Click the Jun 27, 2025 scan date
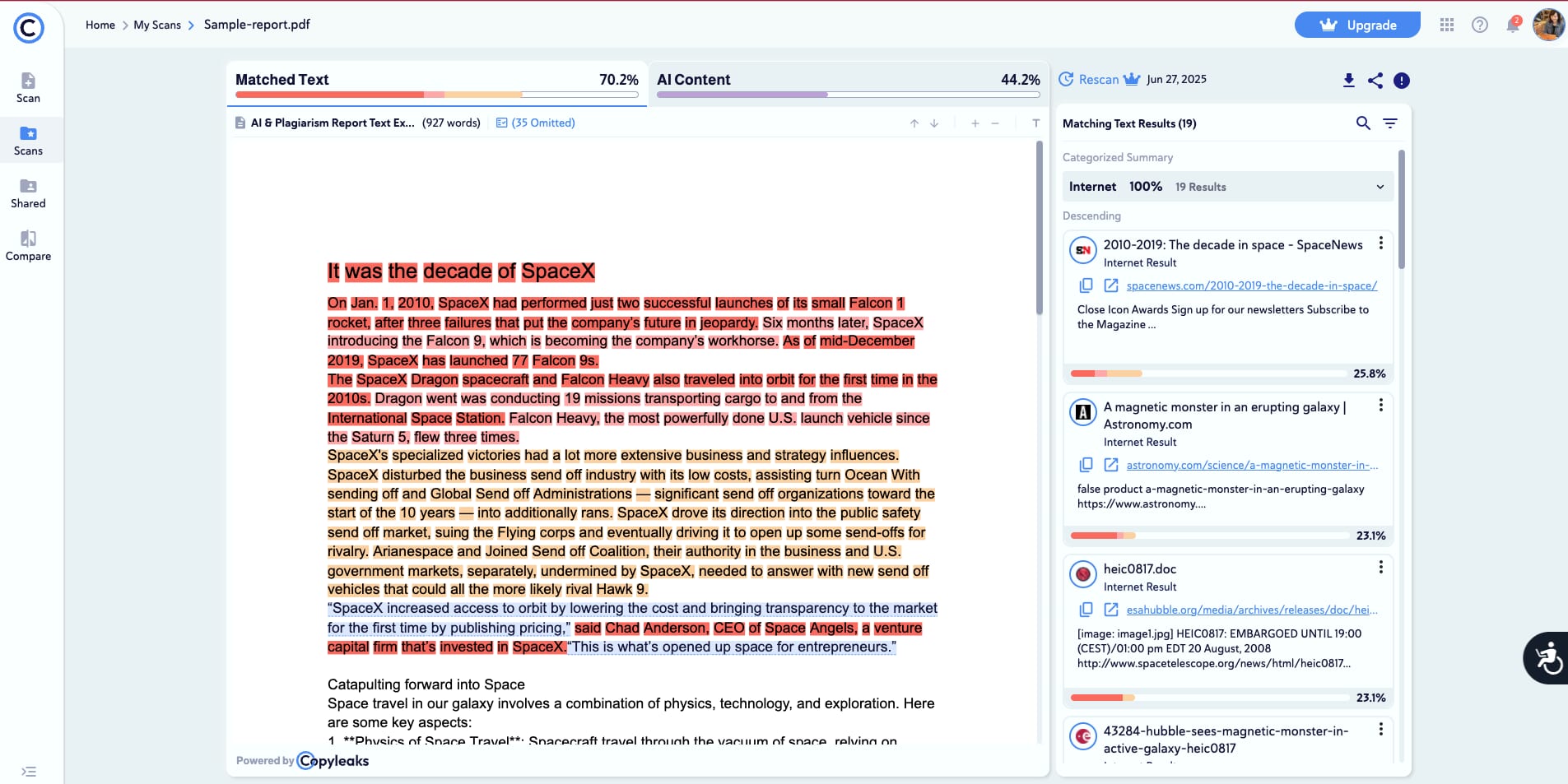This screenshot has height=784, width=1568. (1176, 80)
